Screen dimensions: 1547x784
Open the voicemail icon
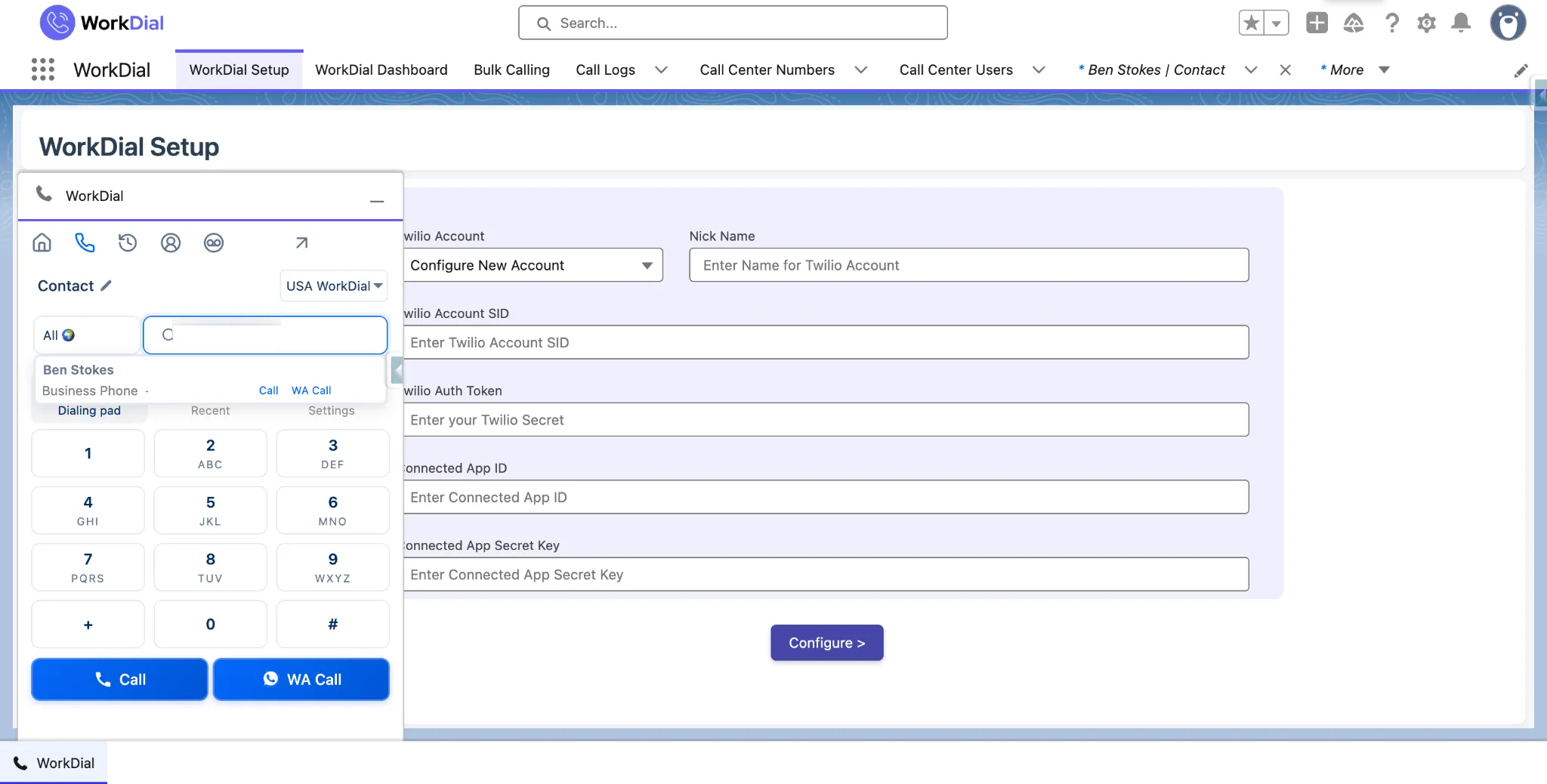[214, 242]
